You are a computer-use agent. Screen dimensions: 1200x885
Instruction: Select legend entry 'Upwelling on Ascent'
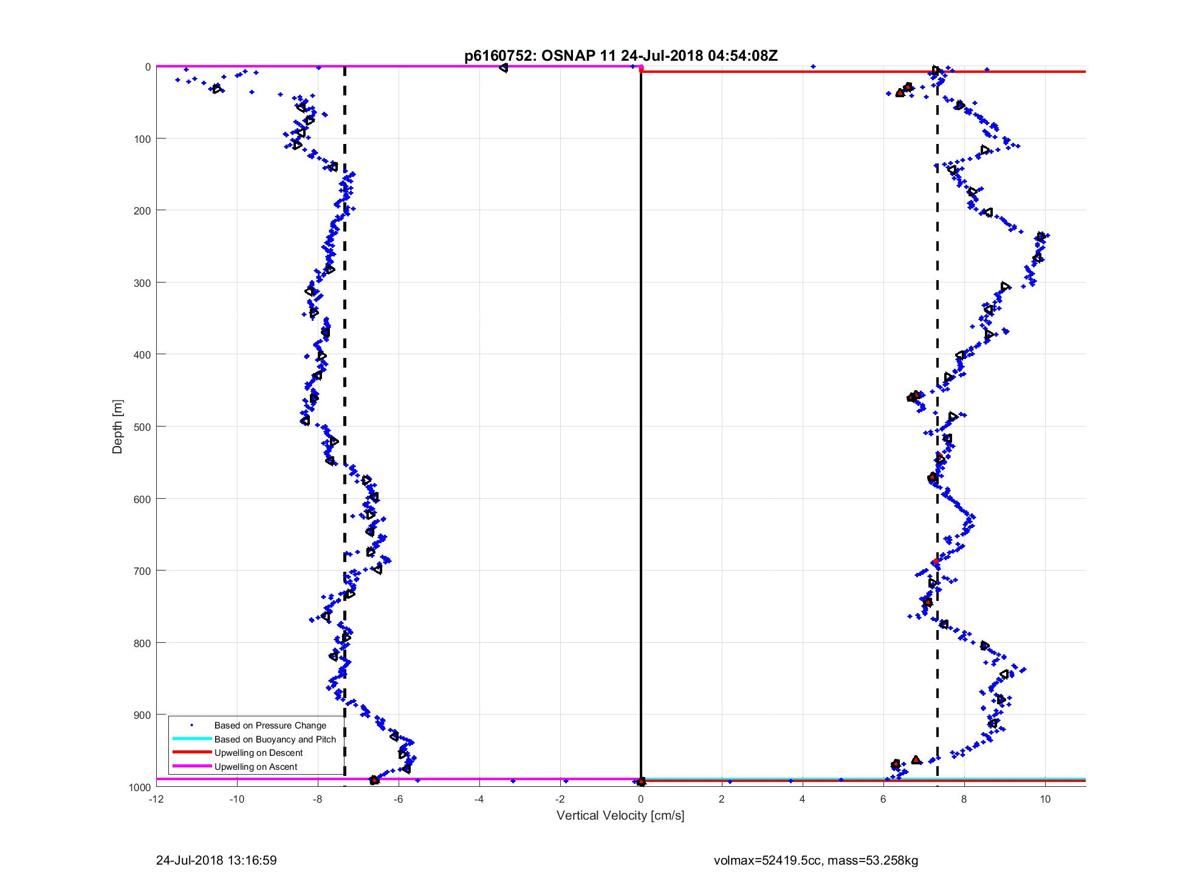258,767
